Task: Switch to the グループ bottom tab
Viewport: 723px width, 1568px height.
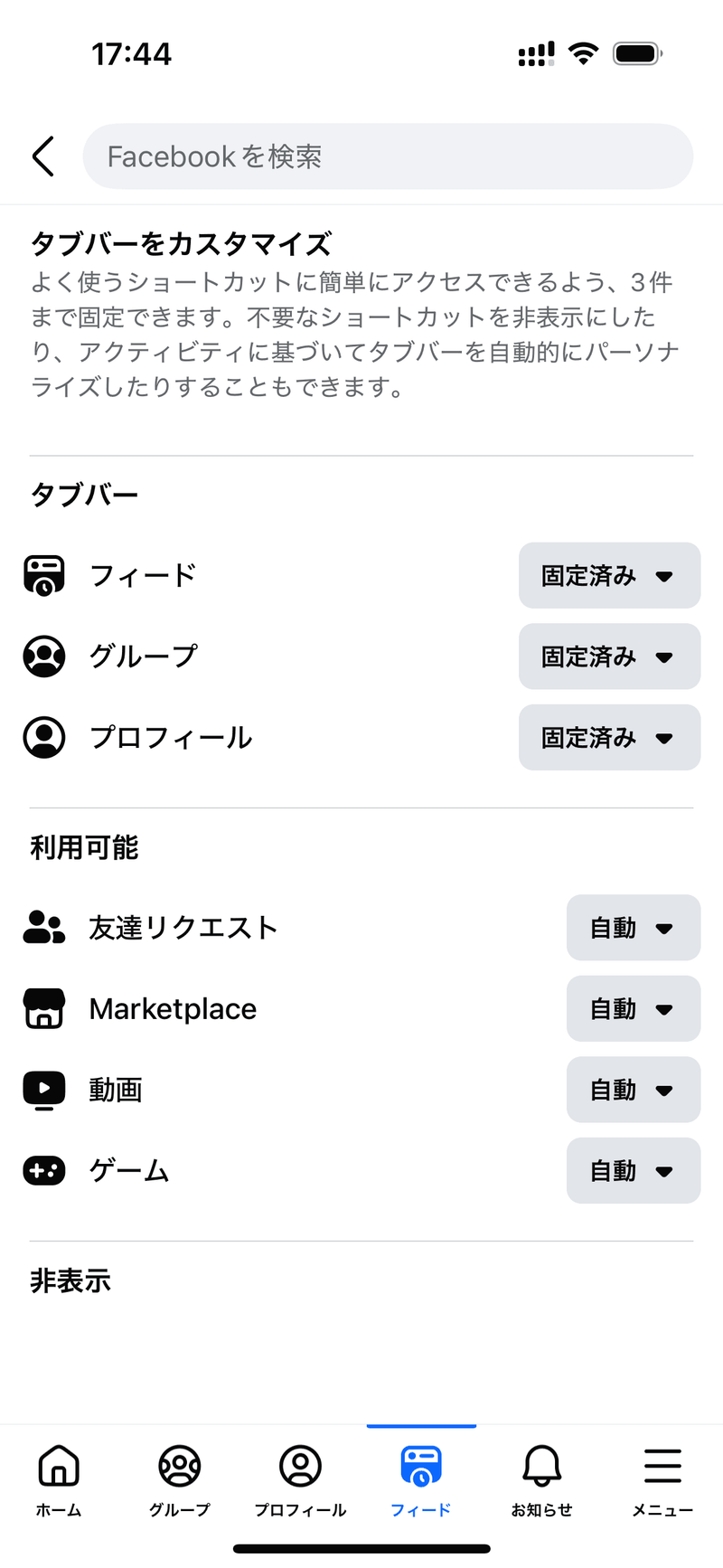Action: [179, 1478]
